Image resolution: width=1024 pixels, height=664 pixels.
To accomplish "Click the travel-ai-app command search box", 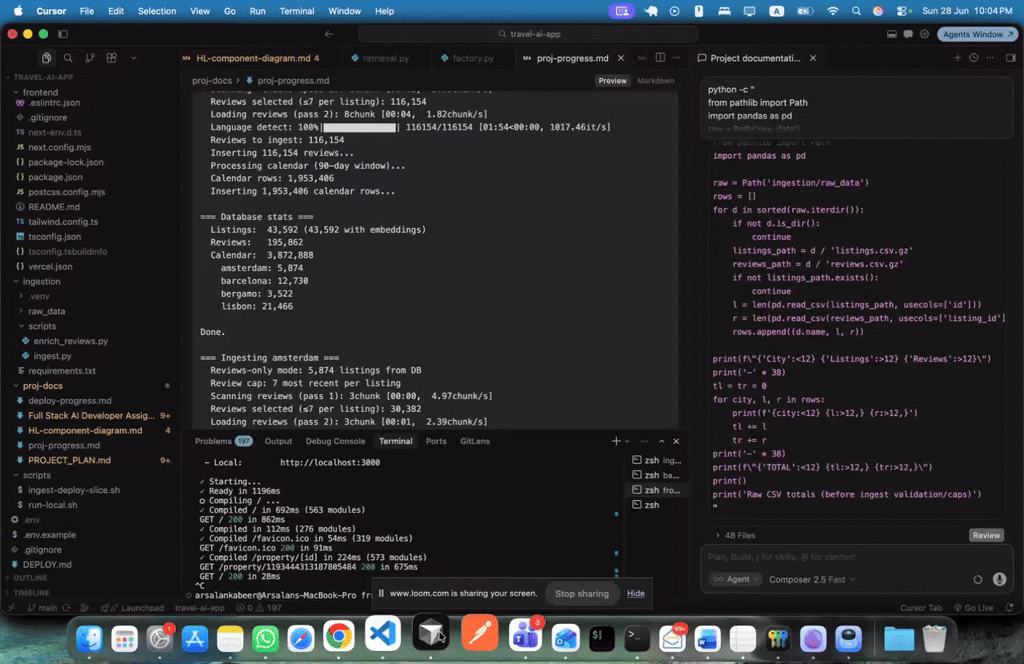I will coord(528,34).
